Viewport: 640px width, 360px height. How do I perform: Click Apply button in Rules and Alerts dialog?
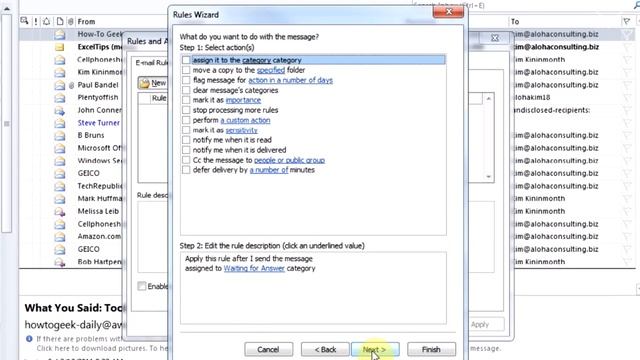(x=480, y=324)
